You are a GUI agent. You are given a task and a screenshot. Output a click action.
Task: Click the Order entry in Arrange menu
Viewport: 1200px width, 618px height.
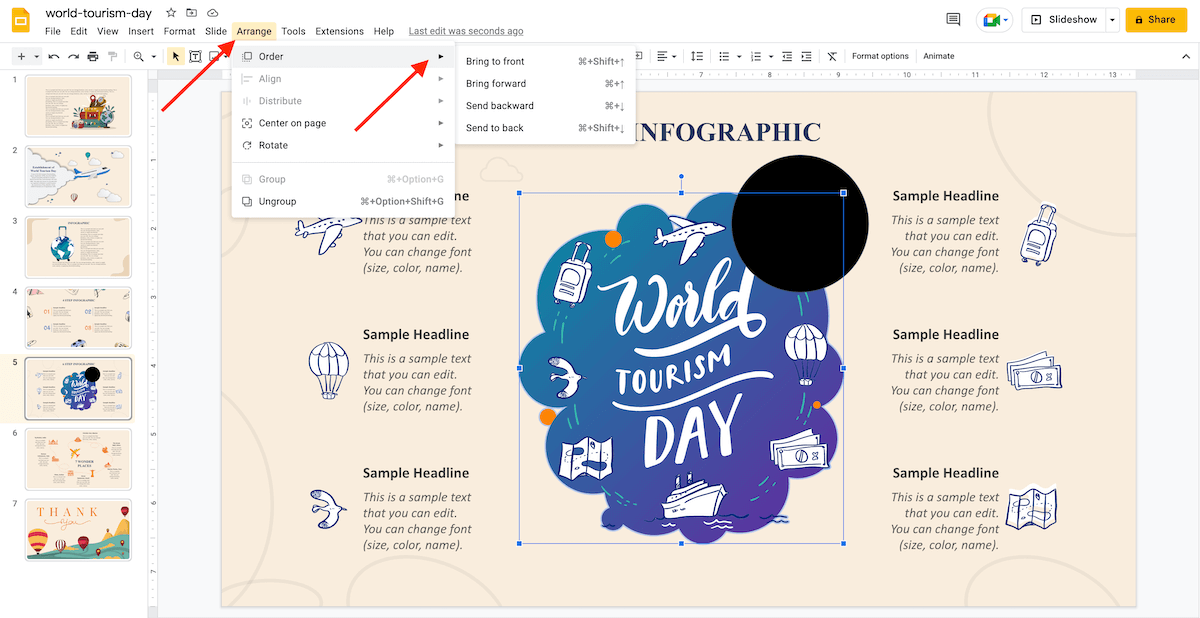pos(343,57)
